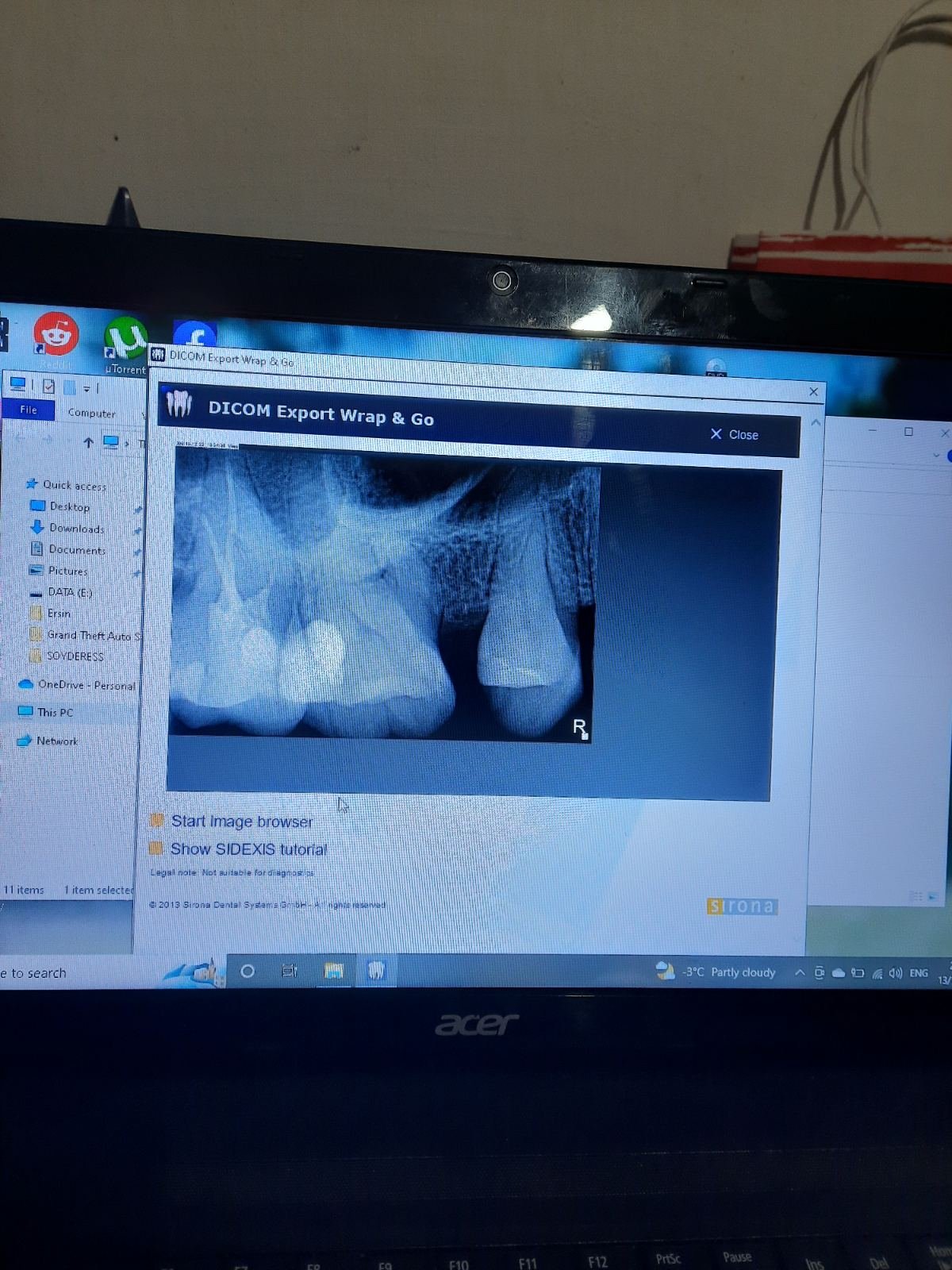The height and width of the screenshot is (1270, 952).
Task: Select Quick access in navigation pane
Action: pyautogui.click(x=67, y=484)
